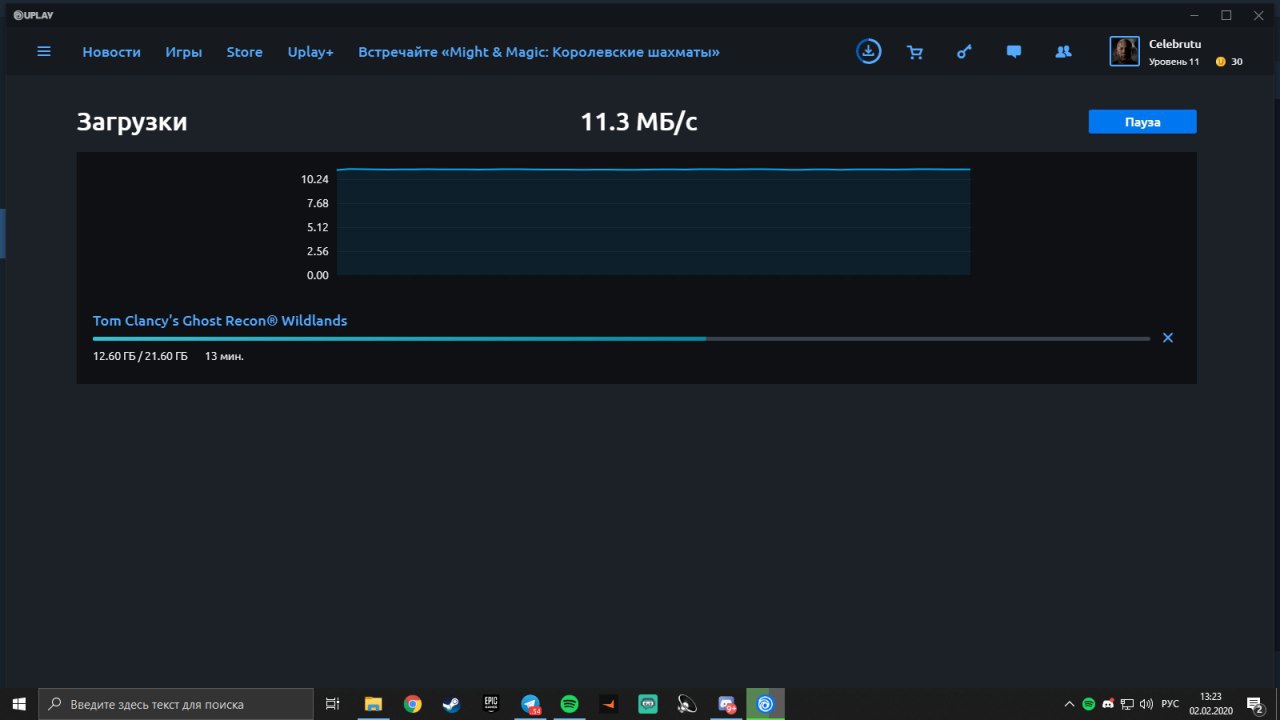The width and height of the screenshot is (1280, 720).
Task: Click the Discord system tray icon
Action: tap(1108, 704)
